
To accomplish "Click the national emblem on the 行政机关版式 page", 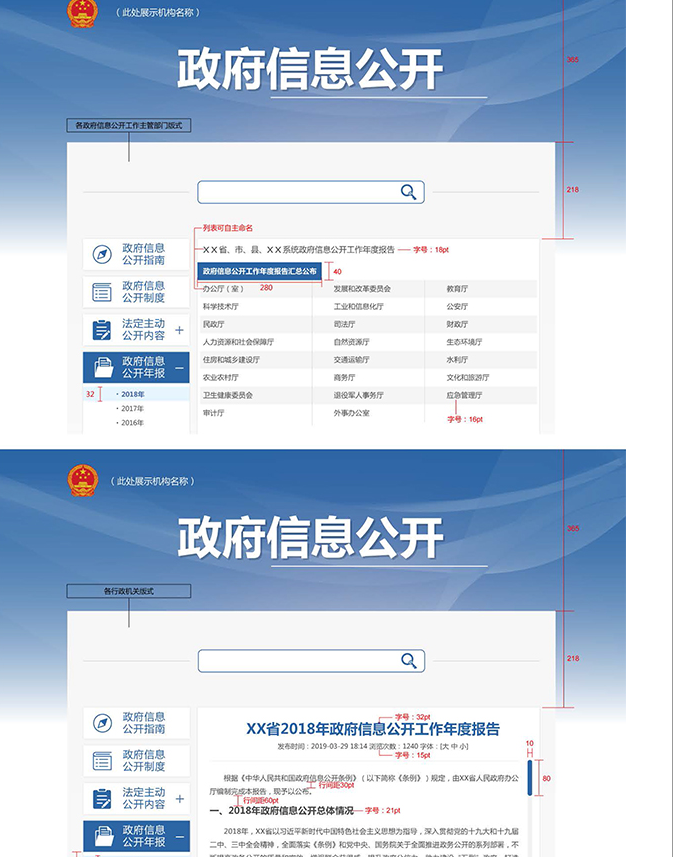I will [83, 480].
